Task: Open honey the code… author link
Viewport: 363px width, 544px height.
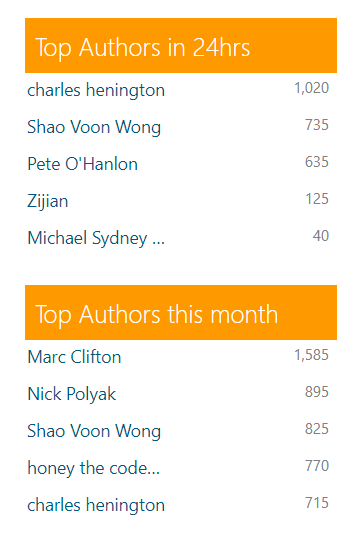Action: click(x=93, y=468)
